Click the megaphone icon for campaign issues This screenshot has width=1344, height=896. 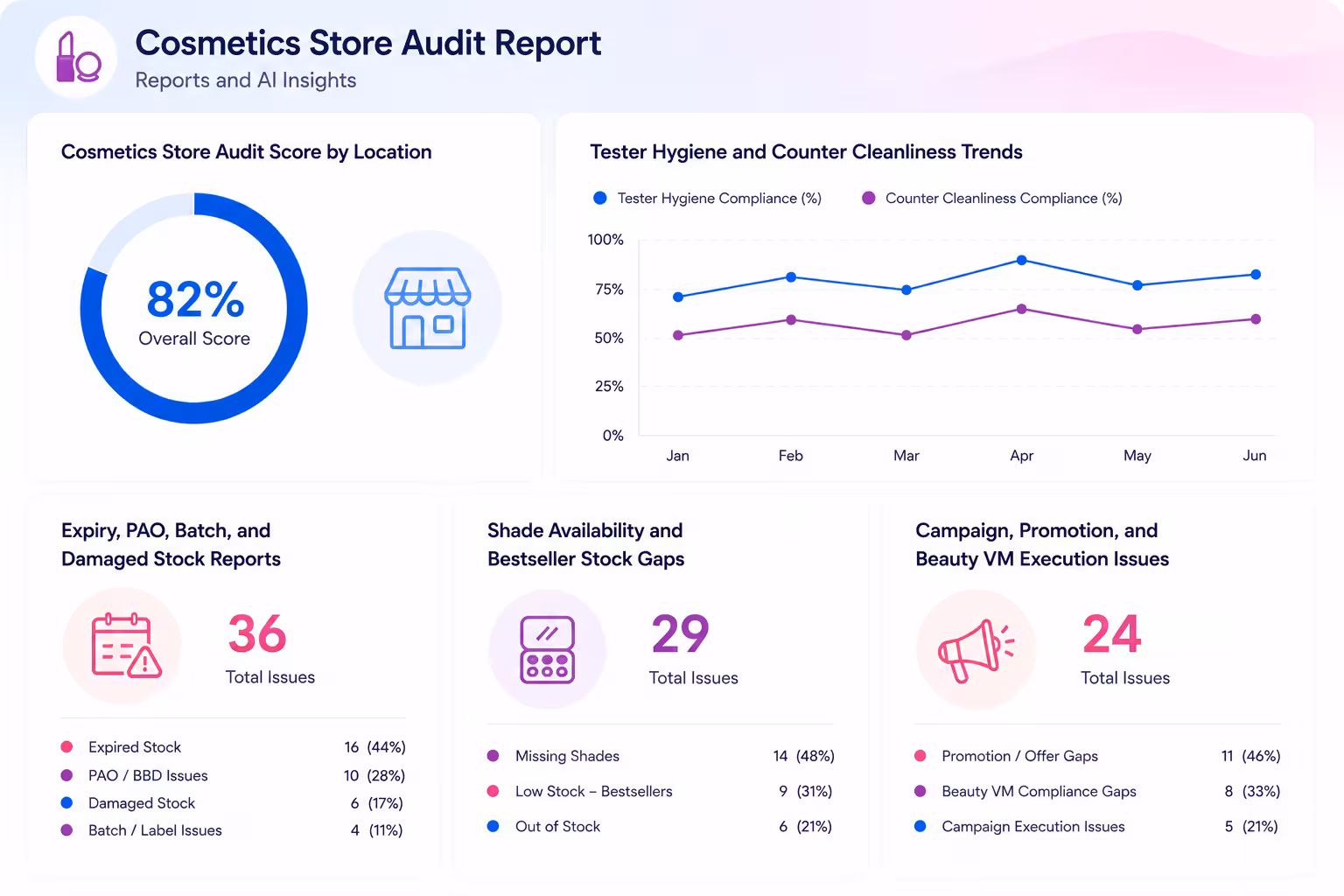pos(976,649)
